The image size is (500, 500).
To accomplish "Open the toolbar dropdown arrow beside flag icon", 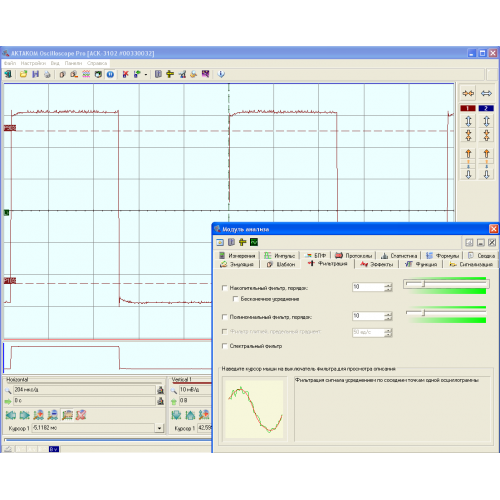I will (146, 75).
